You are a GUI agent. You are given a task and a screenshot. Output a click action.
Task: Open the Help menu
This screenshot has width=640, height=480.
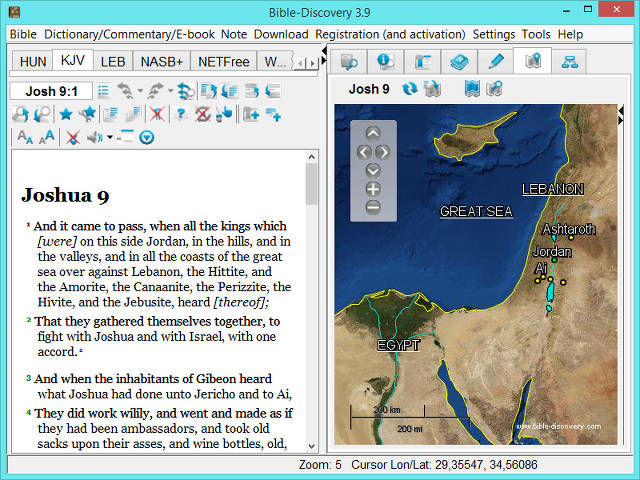tap(570, 34)
